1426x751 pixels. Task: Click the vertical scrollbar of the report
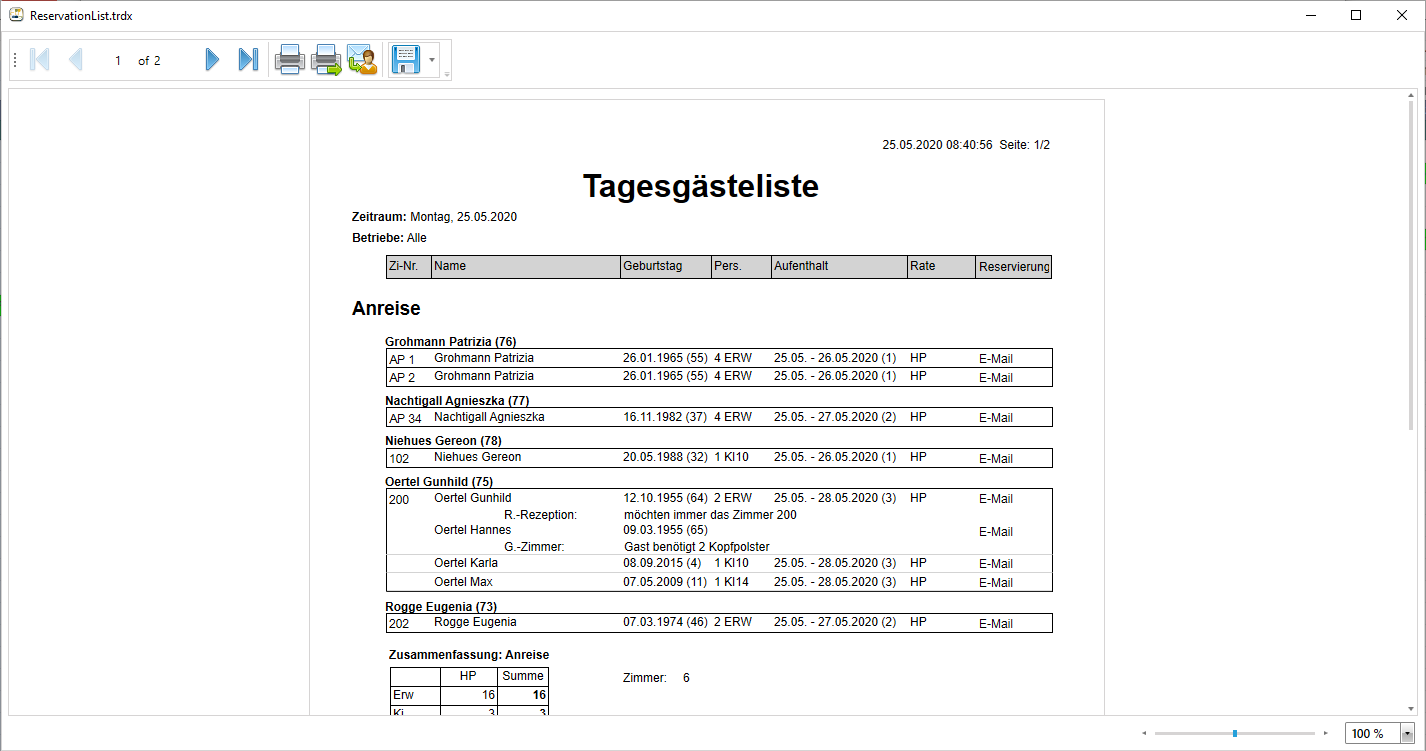click(x=1411, y=265)
